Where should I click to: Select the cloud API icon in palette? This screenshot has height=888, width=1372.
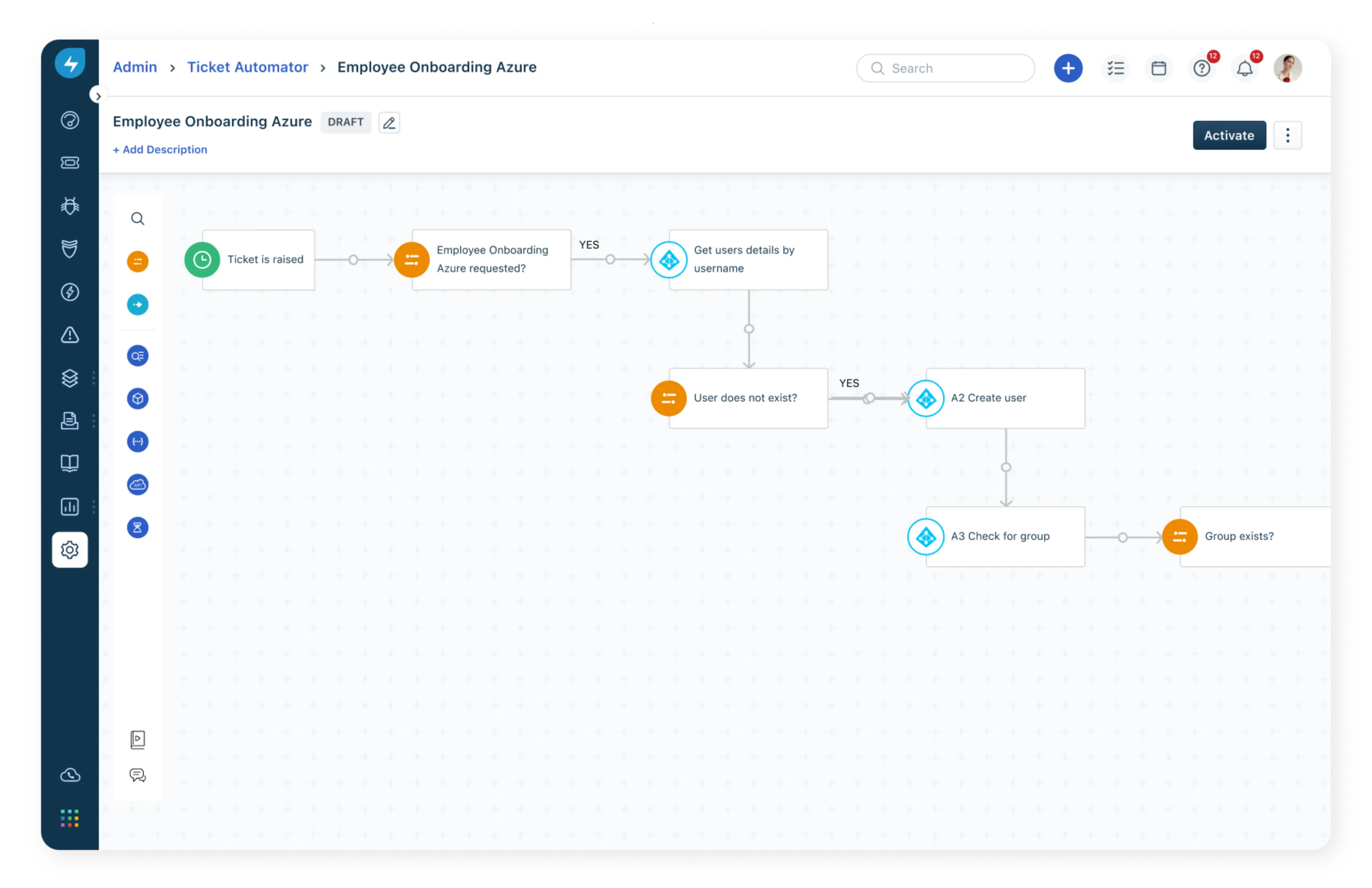click(x=137, y=485)
